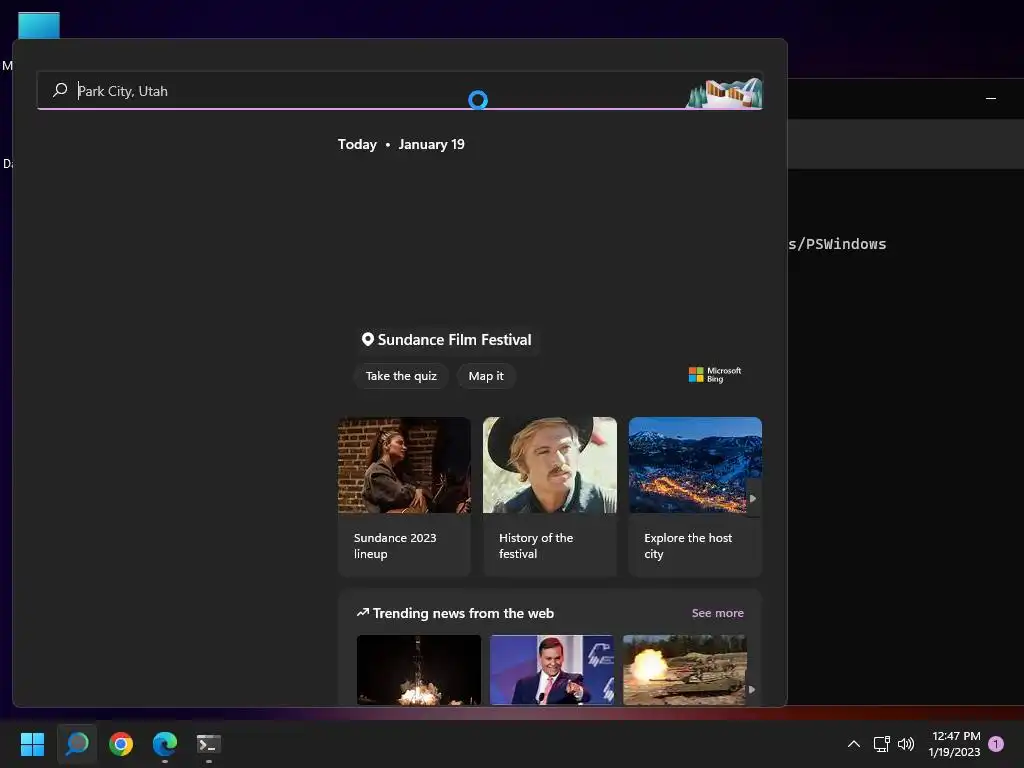Open the Microsoft Bing logo link
The width and height of the screenshot is (1024, 768).
[714, 374]
